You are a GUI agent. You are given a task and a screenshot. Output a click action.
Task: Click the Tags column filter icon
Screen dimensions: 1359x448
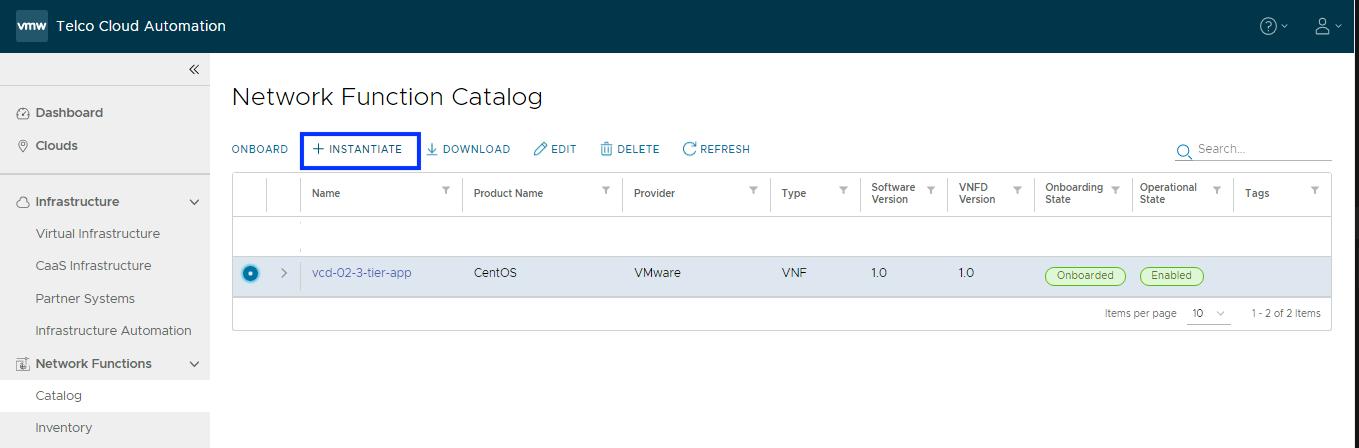(1315, 190)
